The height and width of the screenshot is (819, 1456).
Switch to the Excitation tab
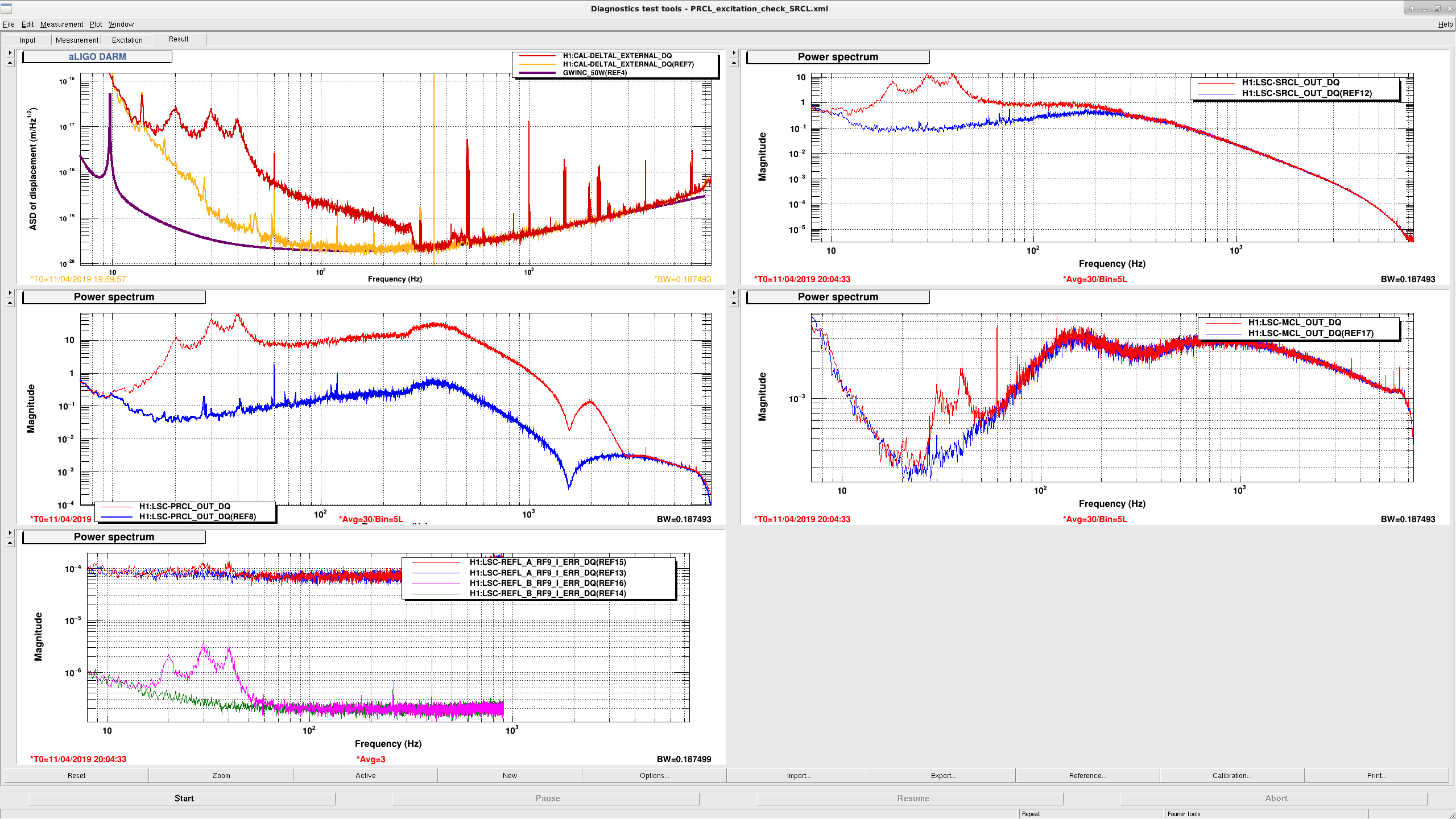coord(127,40)
